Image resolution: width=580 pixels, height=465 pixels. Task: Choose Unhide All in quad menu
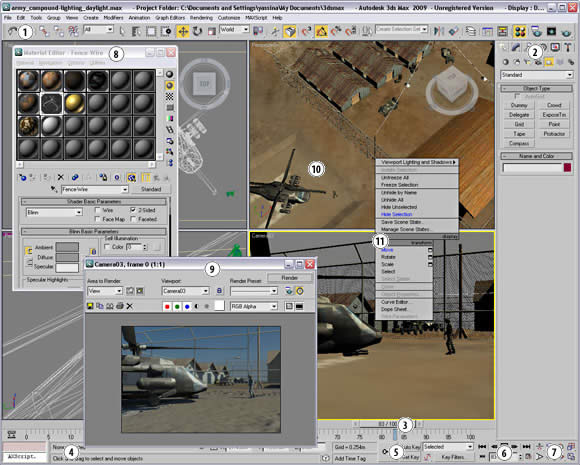[392, 200]
